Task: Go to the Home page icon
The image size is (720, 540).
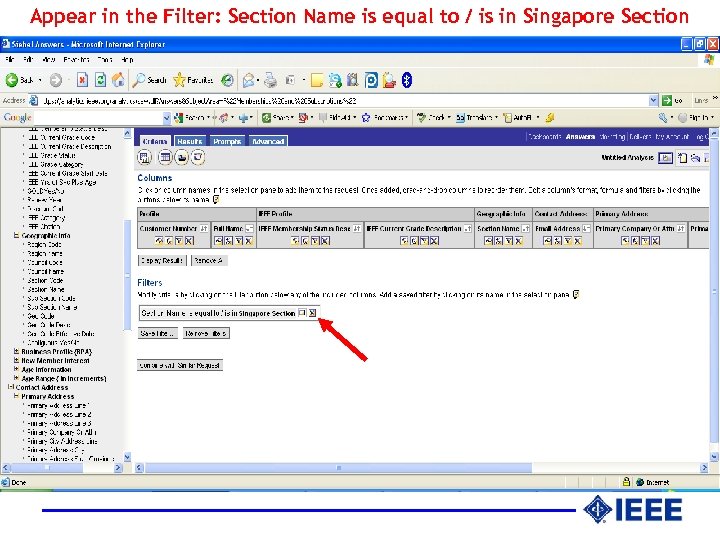Action: tap(118, 80)
